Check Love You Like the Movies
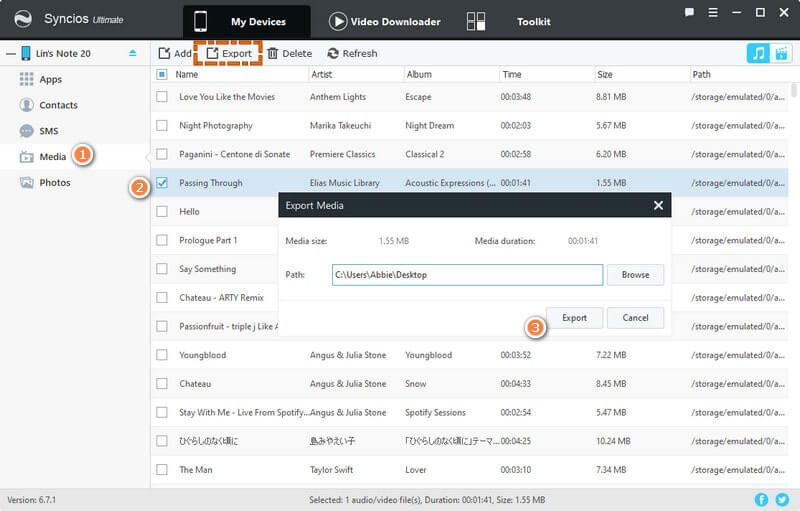The width and height of the screenshot is (800, 511). (162, 96)
